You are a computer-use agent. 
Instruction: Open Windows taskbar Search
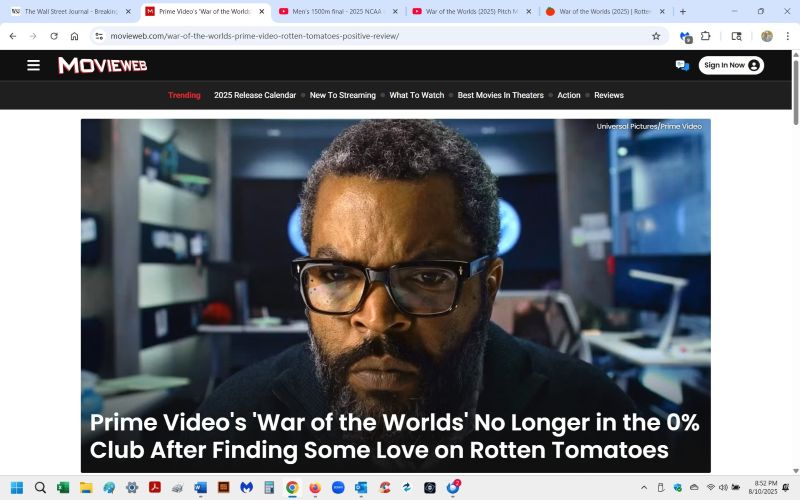pyautogui.click(x=40, y=488)
